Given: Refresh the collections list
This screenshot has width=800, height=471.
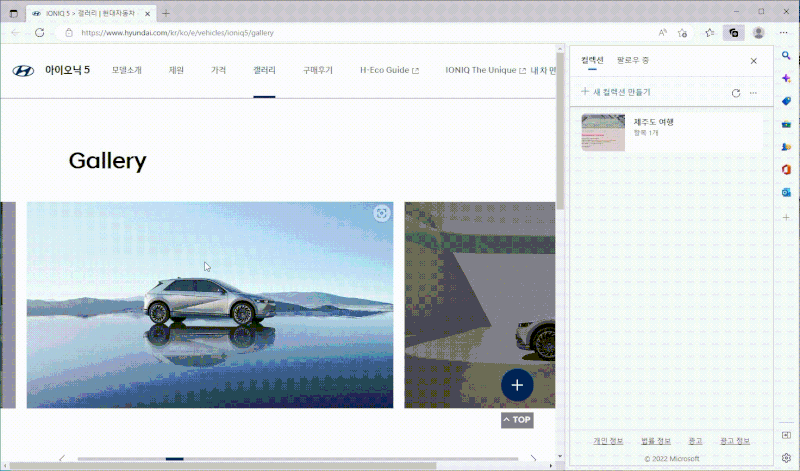Looking at the screenshot, I should coord(736,93).
